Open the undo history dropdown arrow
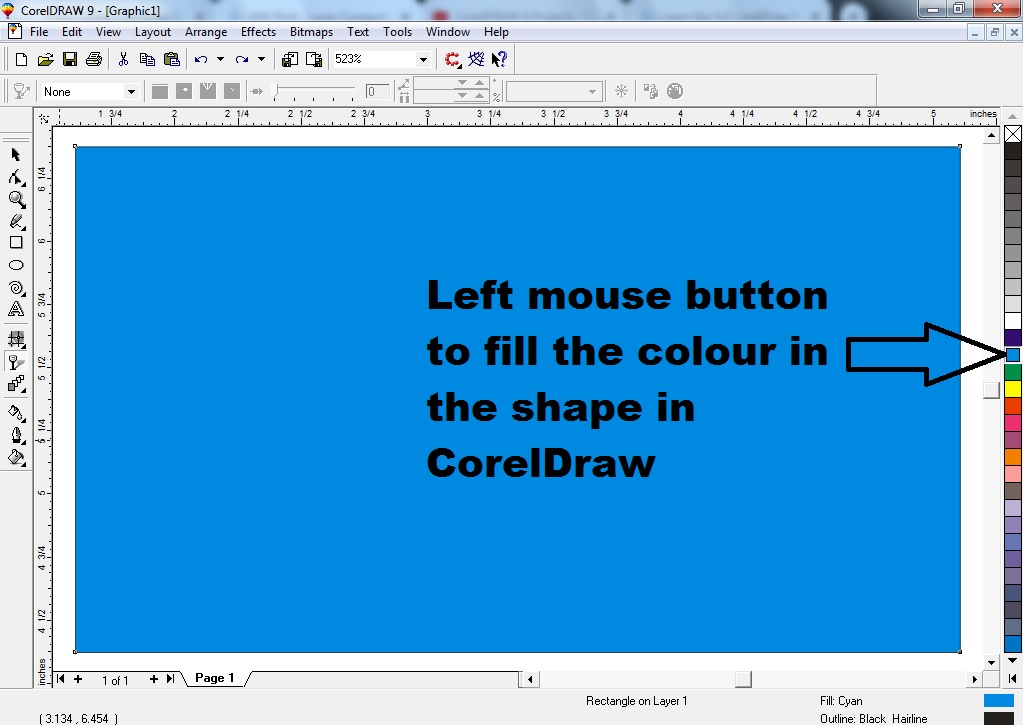Image resolution: width=1032 pixels, height=725 pixels. click(220, 59)
